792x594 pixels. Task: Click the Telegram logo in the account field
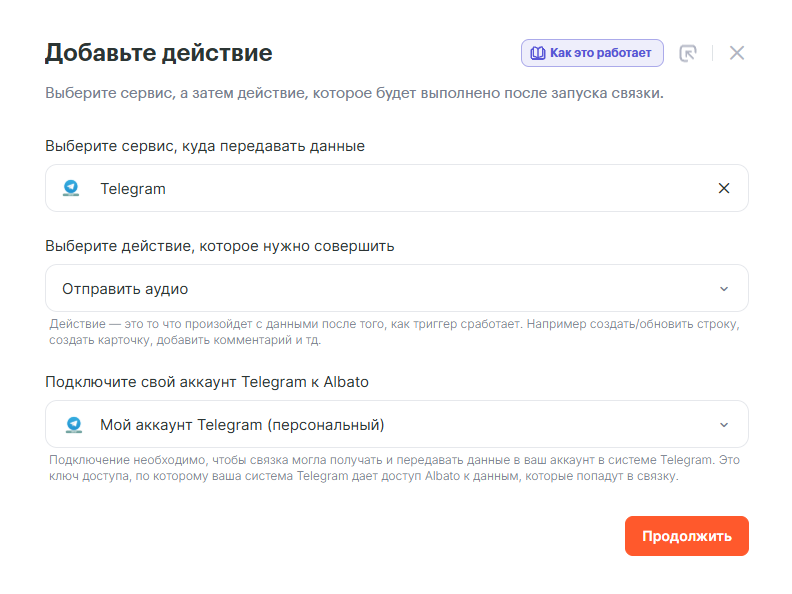[x=72, y=424]
